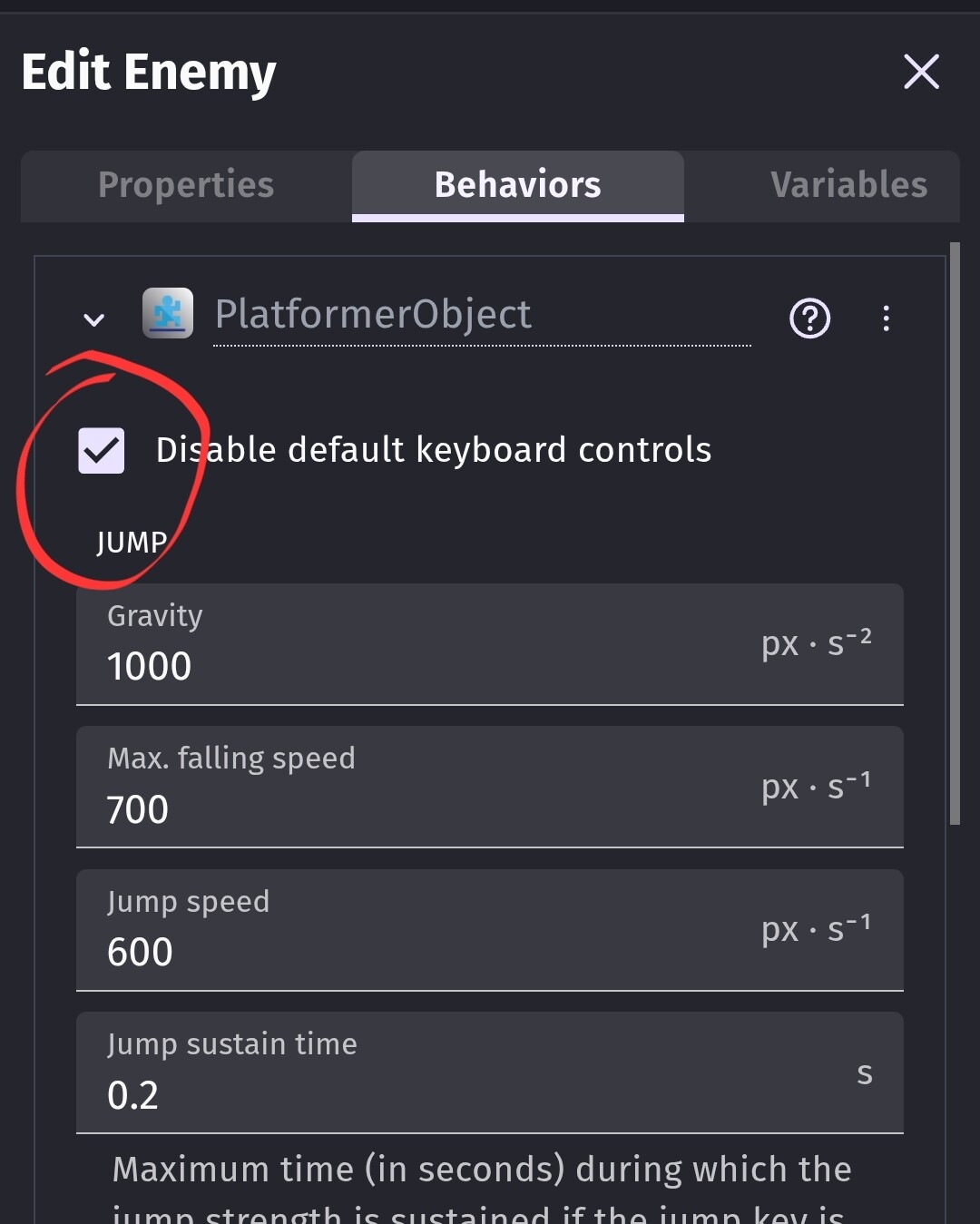The image size is (980, 1224).
Task: Click the PlatformerObject behavior puzzle icon
Action: (x=168, y=314)
